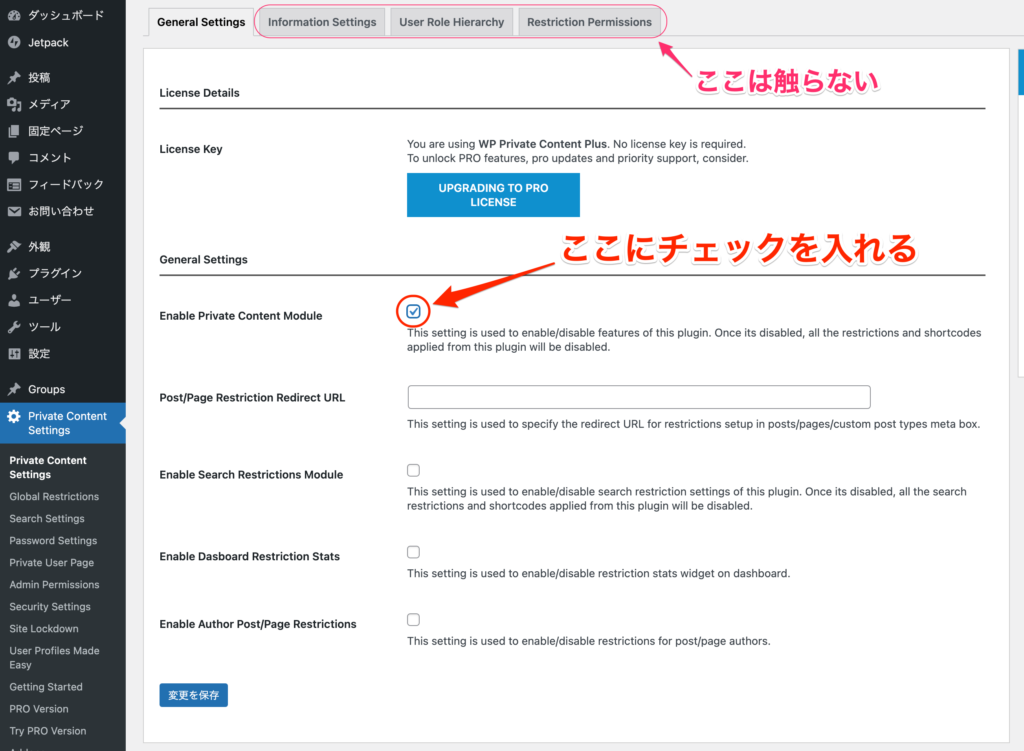Viewport: 1024px width, 751px height.
Task: Open Search Settings submenu link
Action: (47, 519)
